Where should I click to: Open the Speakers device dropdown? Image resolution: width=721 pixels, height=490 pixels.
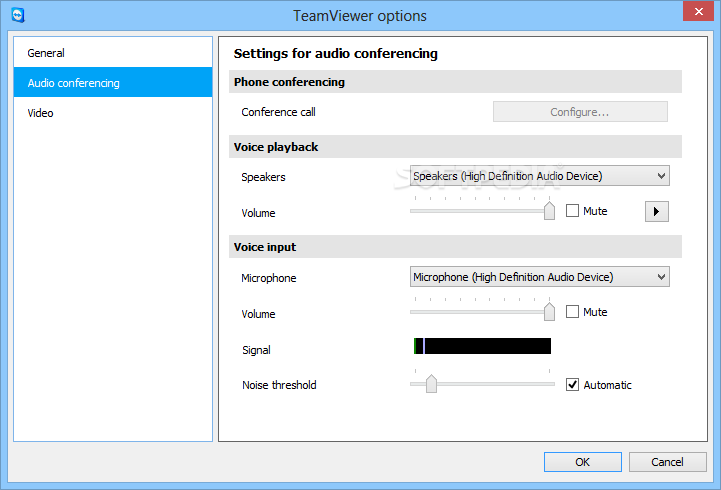[x=540, y=176]
